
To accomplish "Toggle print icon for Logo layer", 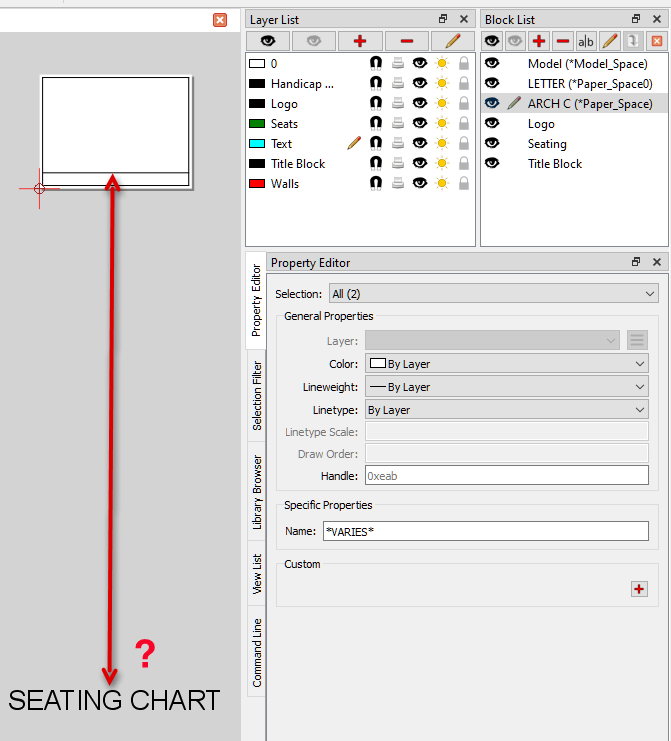I will [x=398, y=103].
